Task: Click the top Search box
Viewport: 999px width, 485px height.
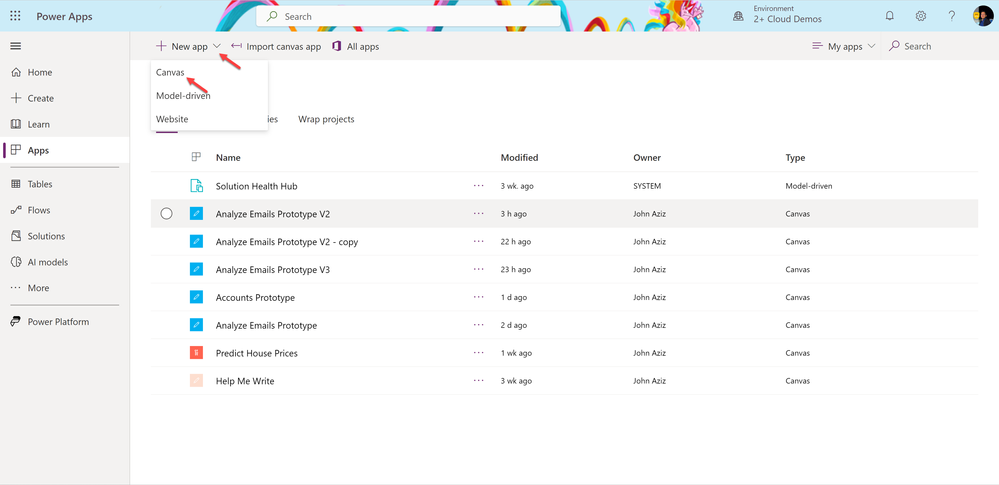Action: pyautogui.click(x=408, y=17)
